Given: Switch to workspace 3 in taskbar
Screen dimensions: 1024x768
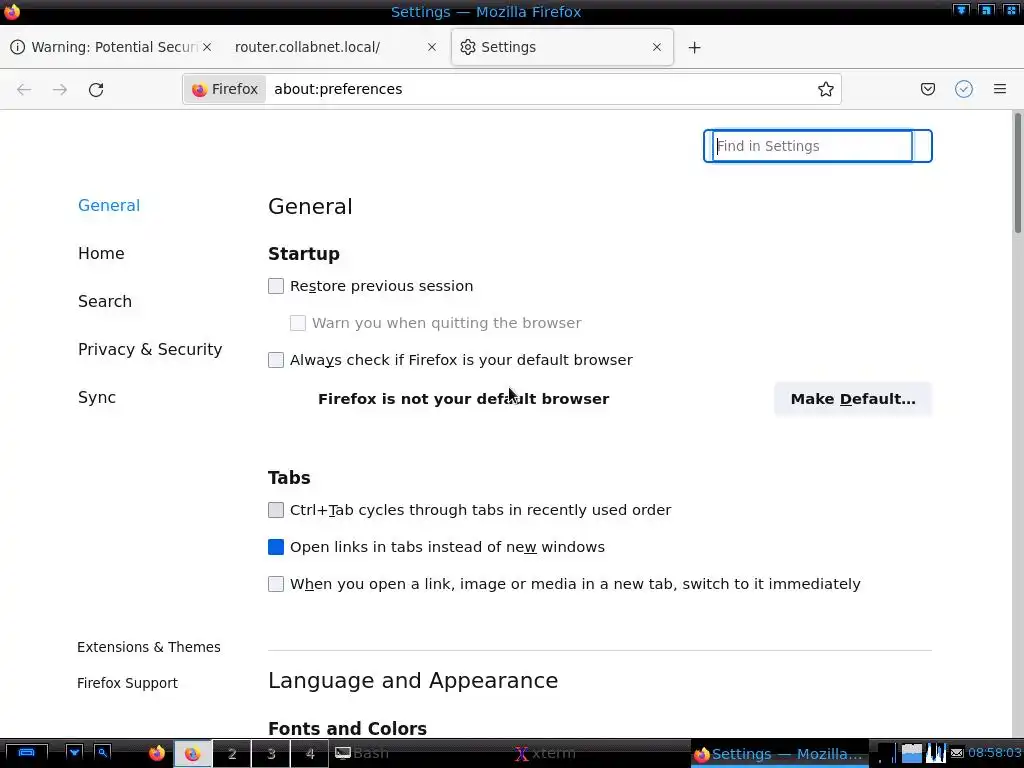Looking at the screenshot, I should click(271, 754).
